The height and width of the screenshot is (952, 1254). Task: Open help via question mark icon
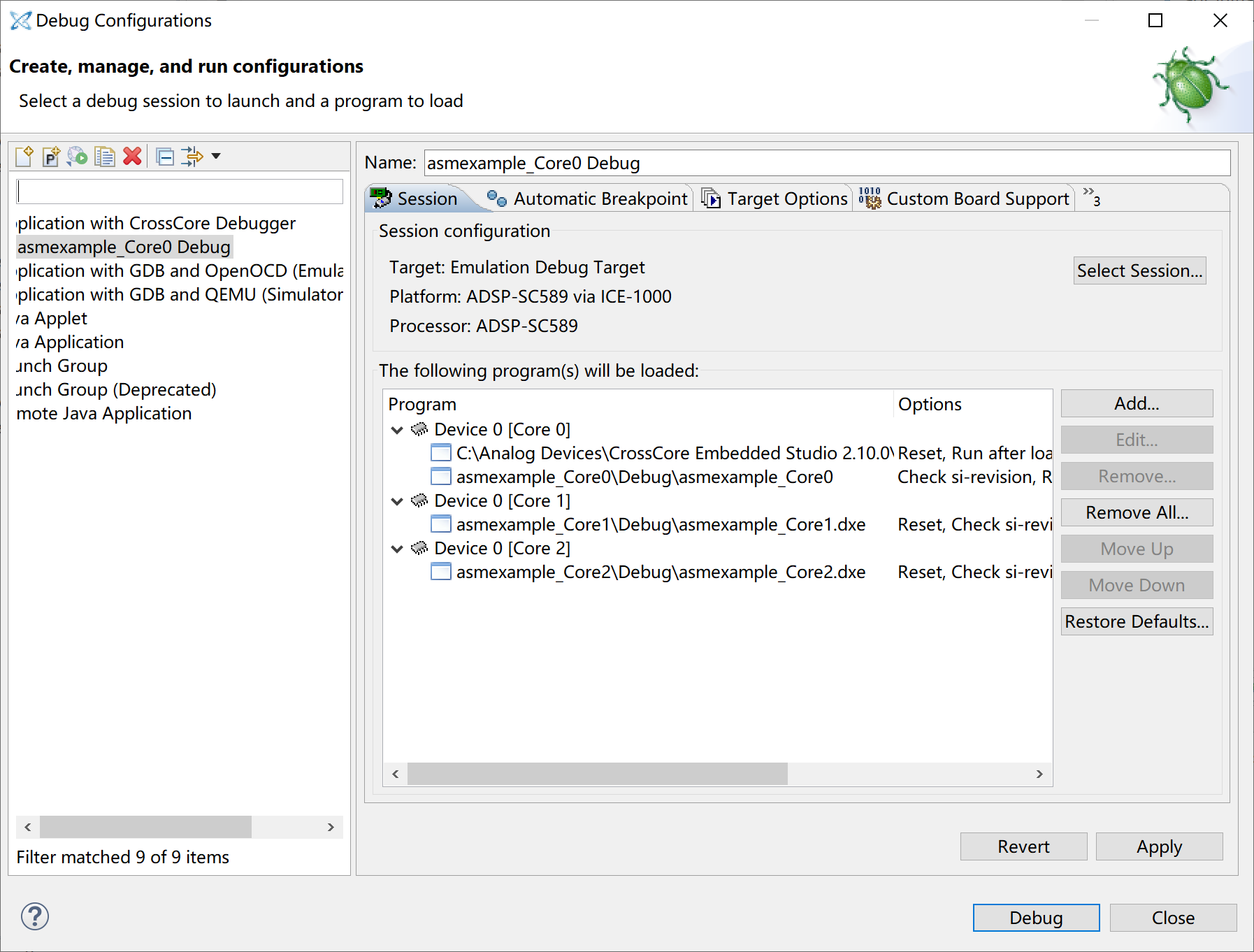[x=35, y=916]
